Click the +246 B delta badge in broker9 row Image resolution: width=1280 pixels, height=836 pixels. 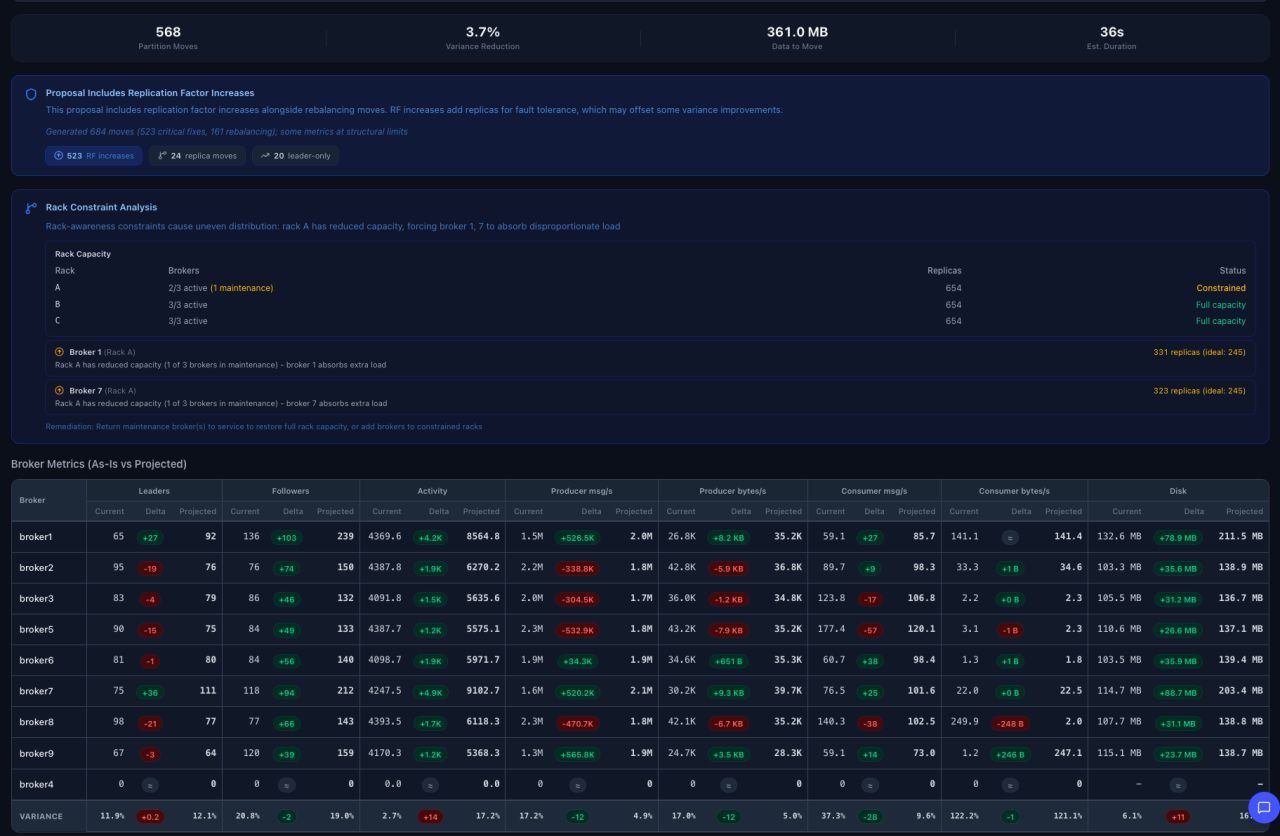[1010, 754]
